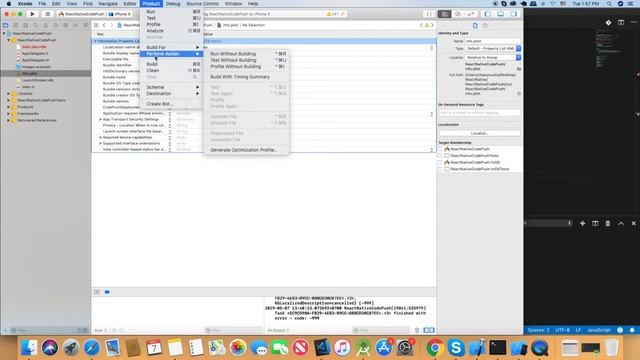The height and width of the screenshot is (360, 640).
Task: Choose Run Without Building from the submenu
Action: click(x=247, y=54)
